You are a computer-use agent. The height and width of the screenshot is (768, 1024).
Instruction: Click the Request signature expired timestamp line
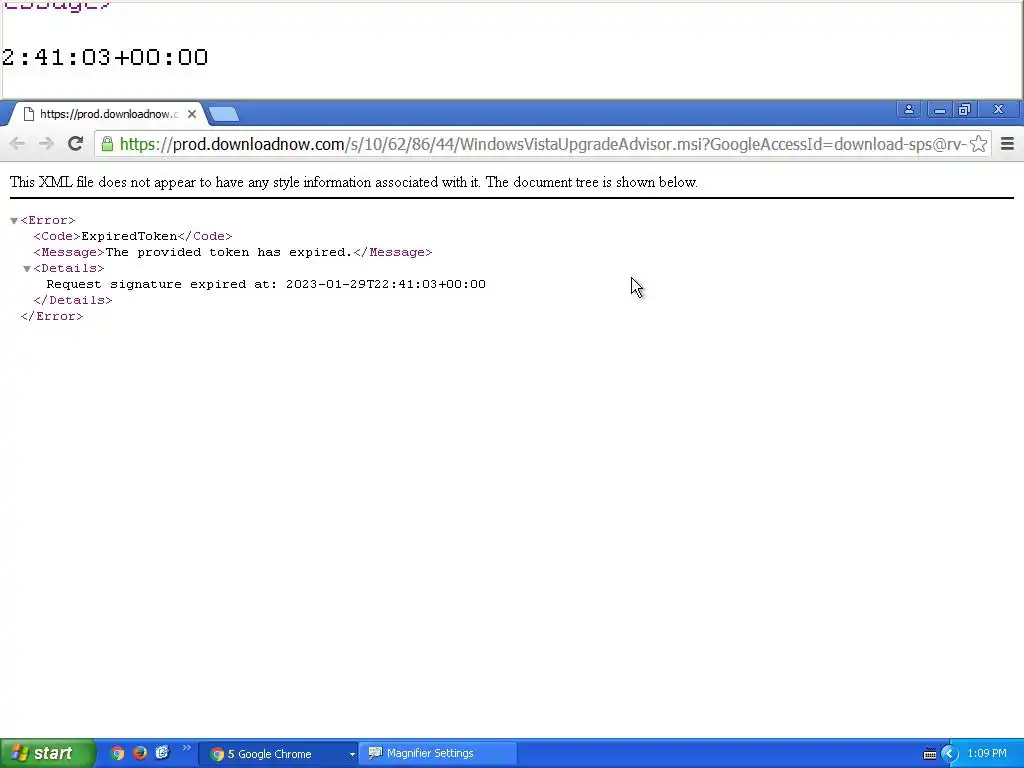[266, 284]
